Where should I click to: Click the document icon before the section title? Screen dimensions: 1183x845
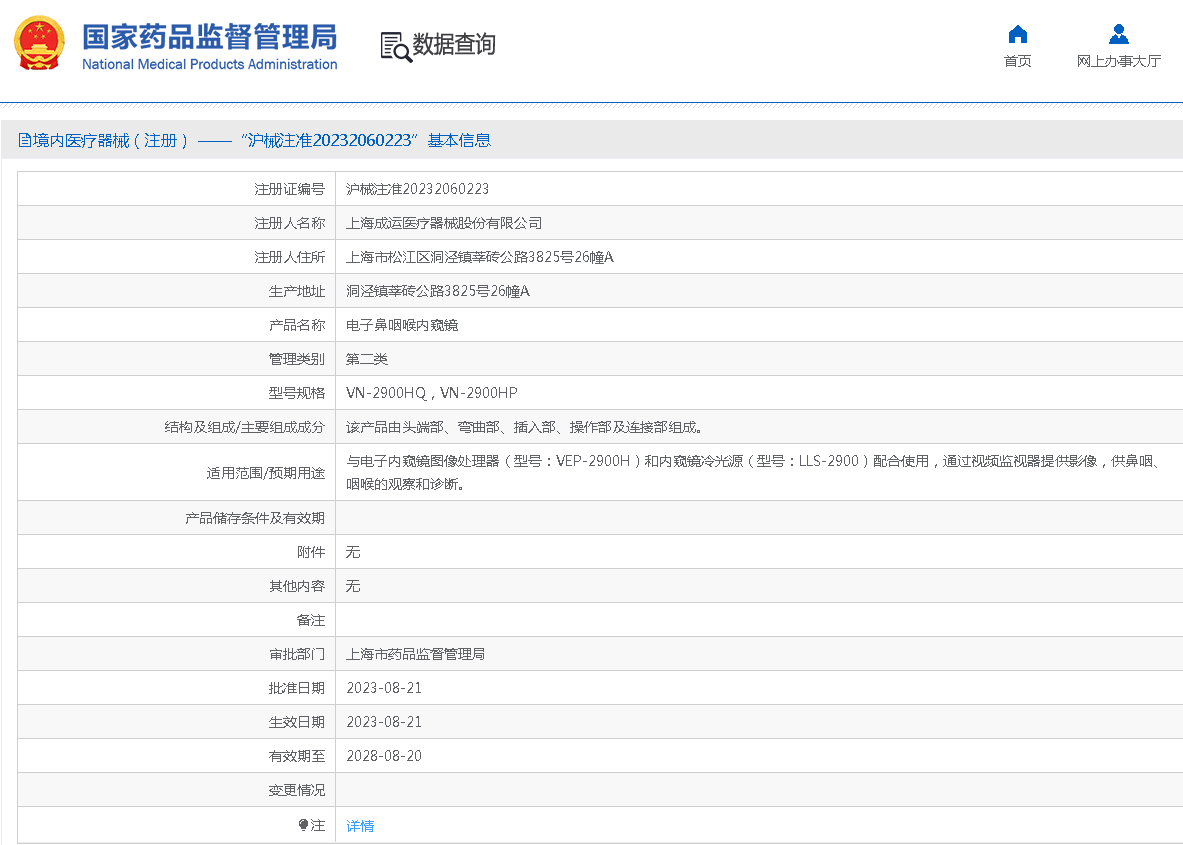click(x=25, y=141)
